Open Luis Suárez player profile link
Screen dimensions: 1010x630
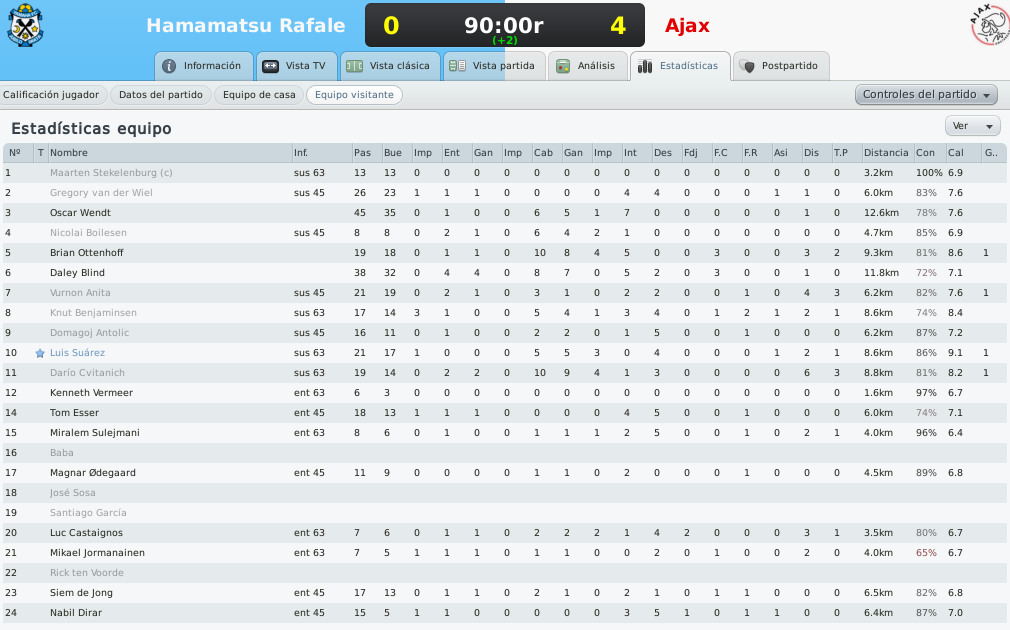coord(77,353)
